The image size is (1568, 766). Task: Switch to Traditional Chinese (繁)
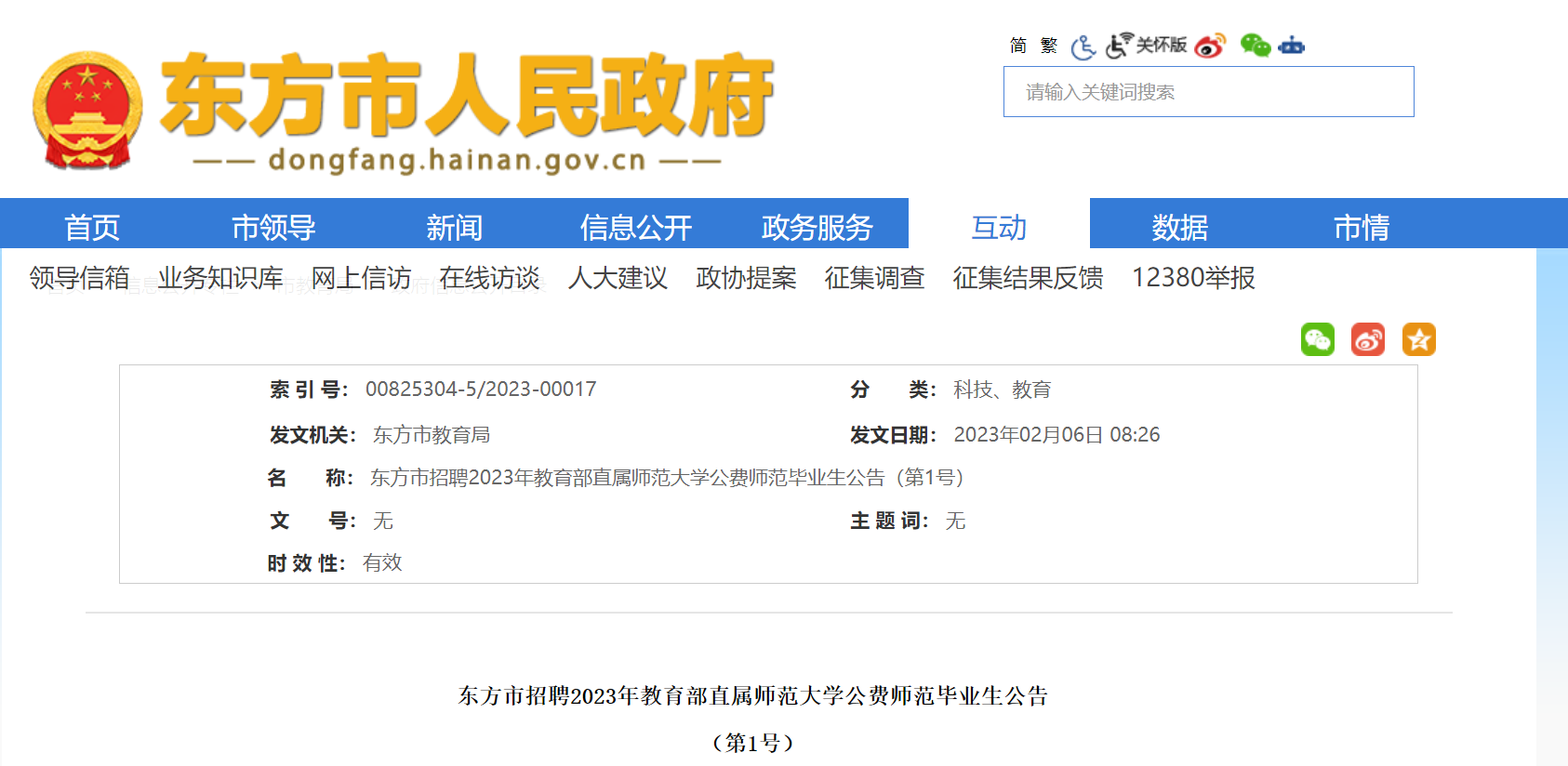click(x=1049, y=46)
